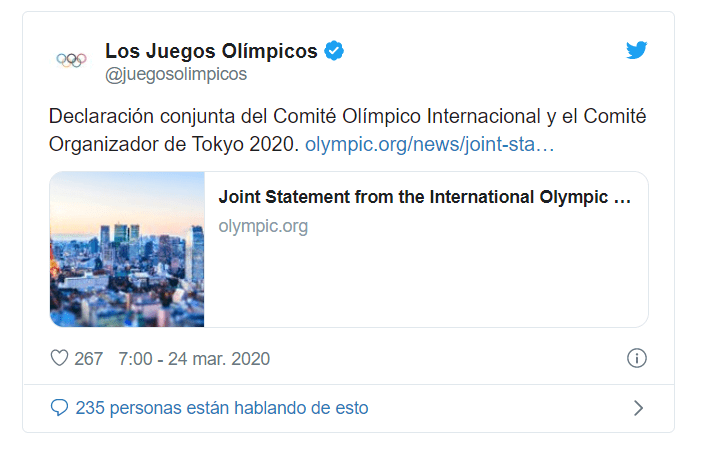The width and height of the screenshot is (705, 451).
Task: Click the olympic.org domain under card title
Action: (x=263, y=226)
